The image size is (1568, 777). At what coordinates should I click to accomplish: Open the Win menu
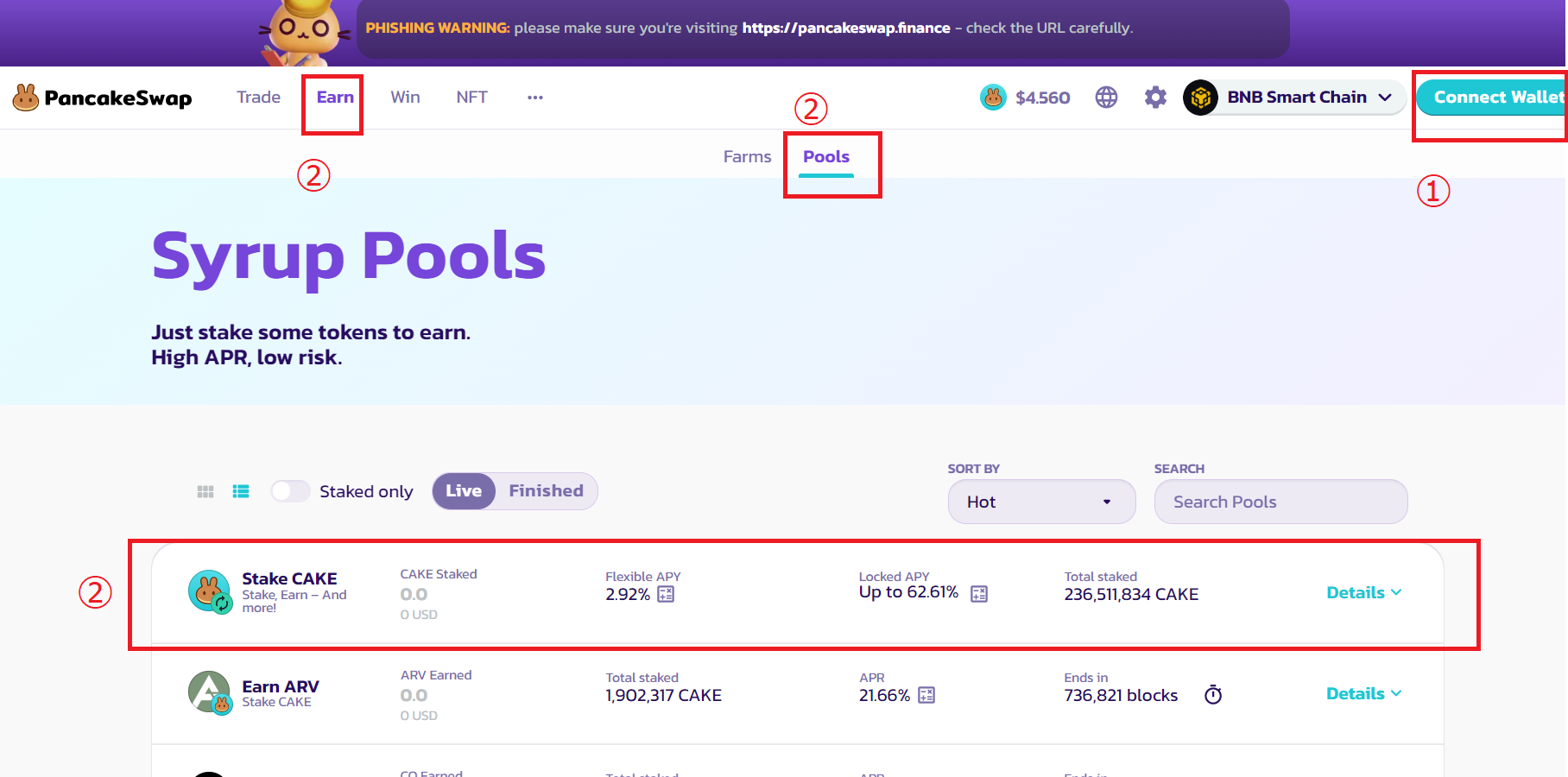coord(405,97)
